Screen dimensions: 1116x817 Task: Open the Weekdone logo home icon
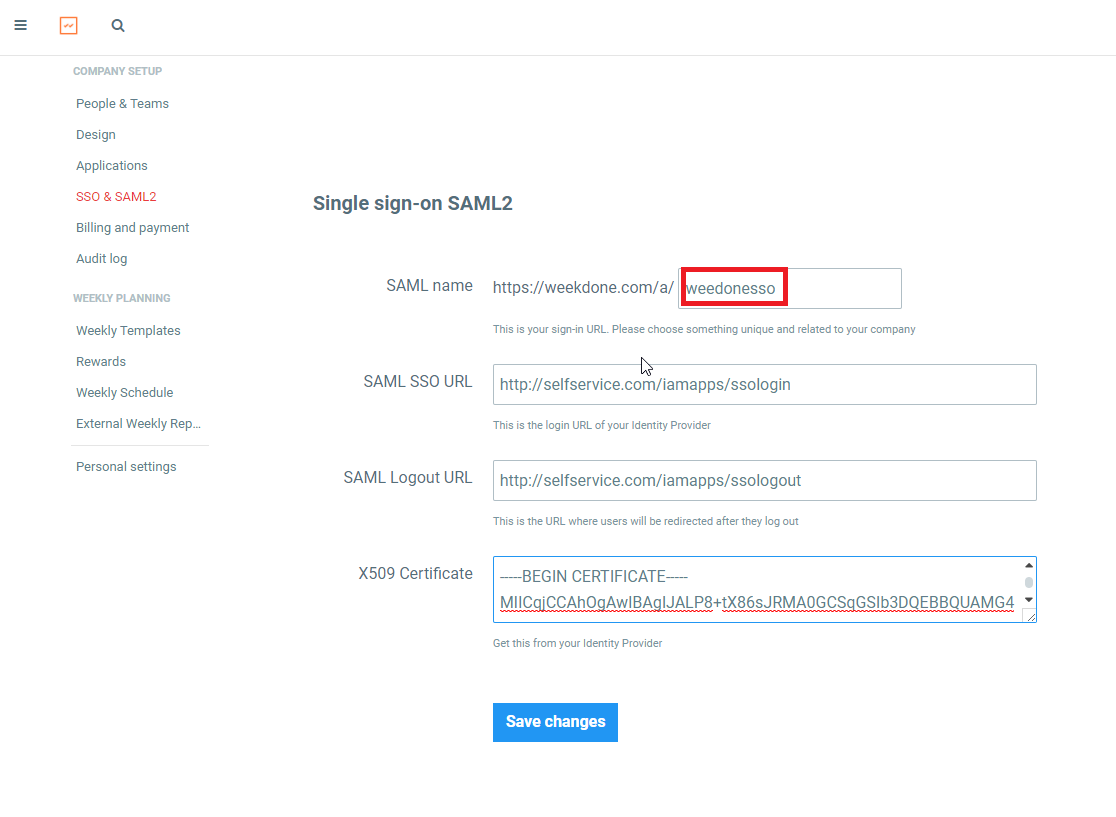68,26
